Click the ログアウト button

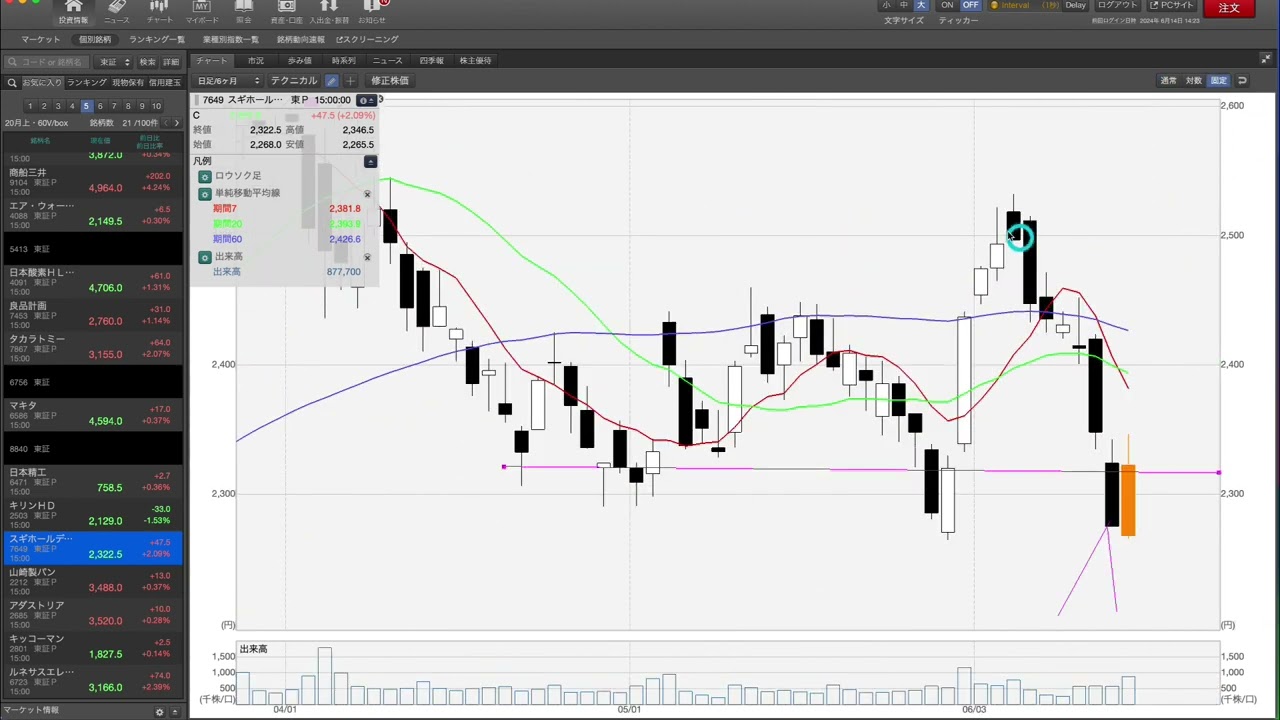click(1117, 5)
